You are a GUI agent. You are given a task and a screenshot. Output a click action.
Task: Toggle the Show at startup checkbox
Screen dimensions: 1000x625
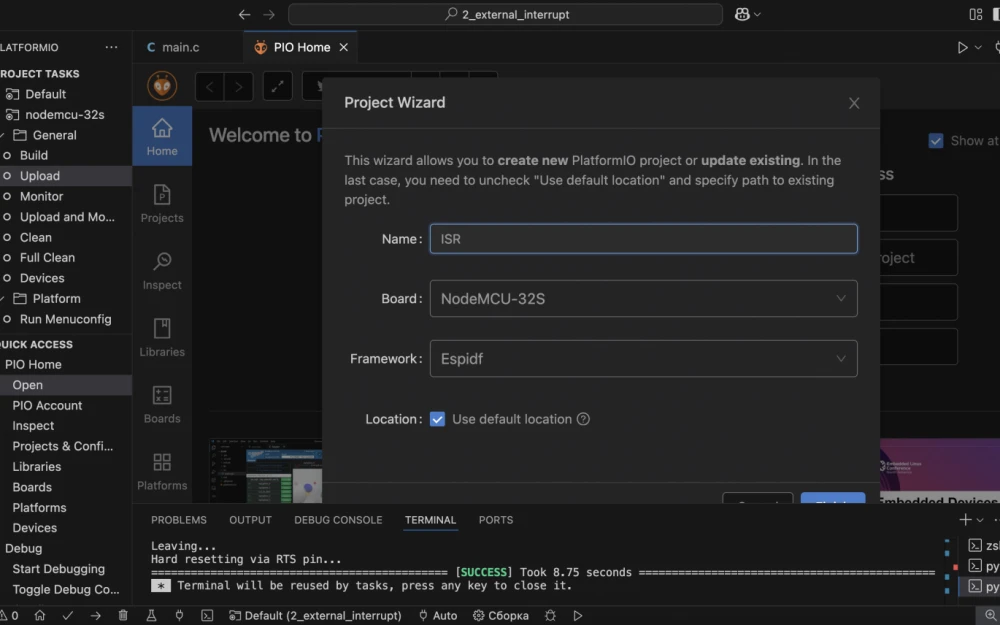tap(937, 140)
